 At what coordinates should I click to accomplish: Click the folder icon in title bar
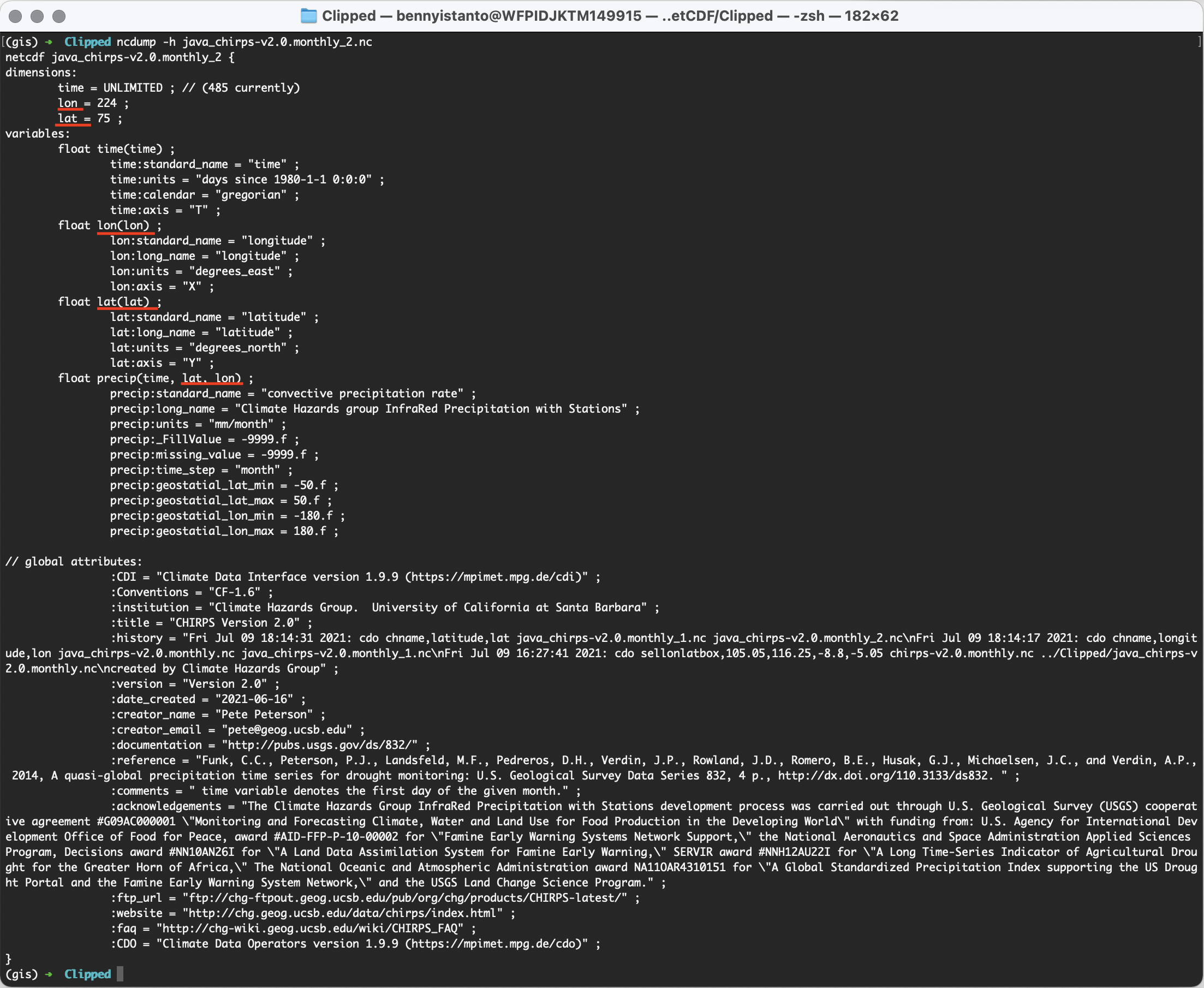308,16
